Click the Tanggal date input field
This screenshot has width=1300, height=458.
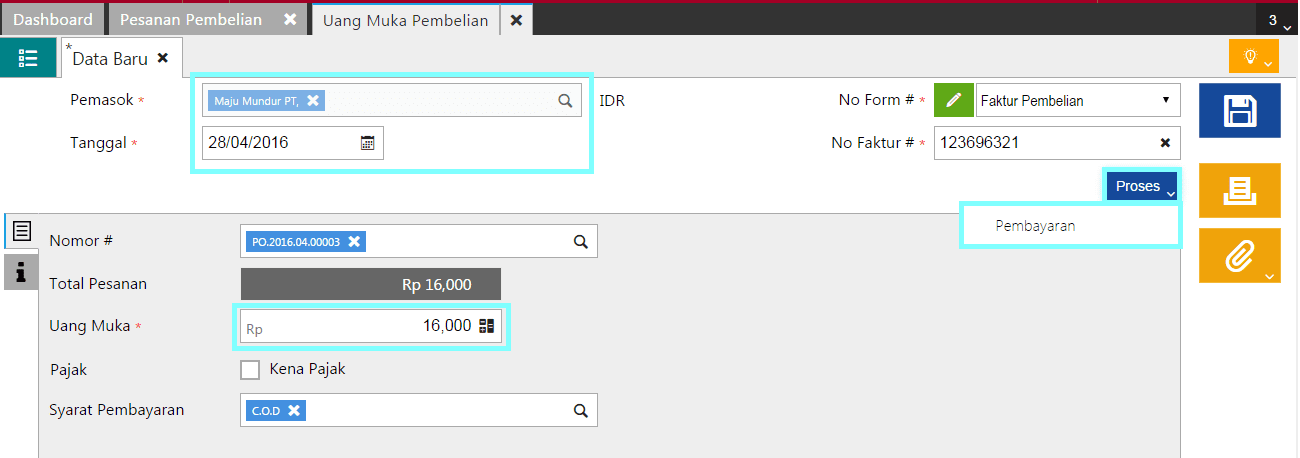click(280, 143)
